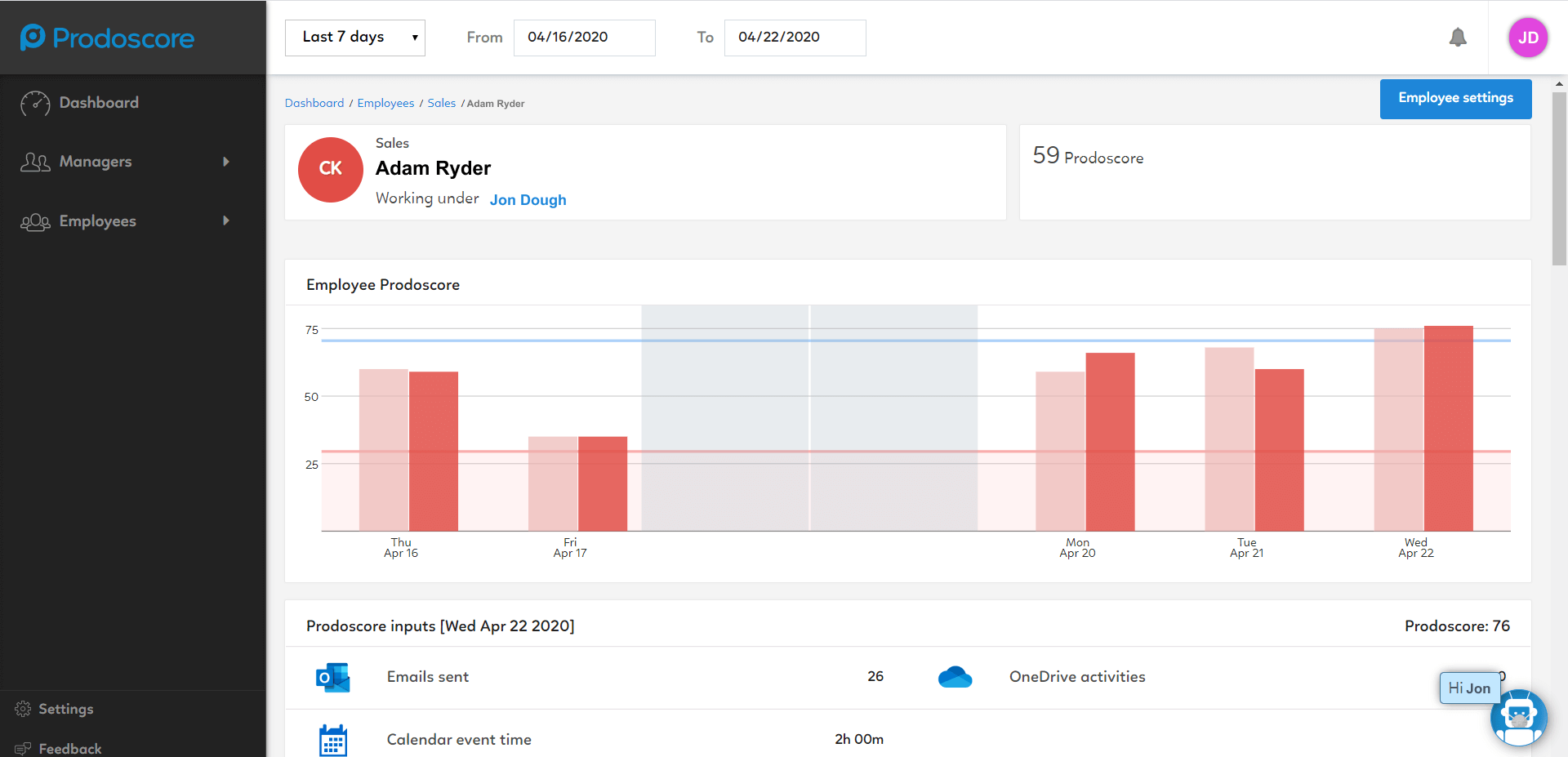Select Feedback in the sidebar menu
Screen dimensions: 1568x757
pos(69,748)
